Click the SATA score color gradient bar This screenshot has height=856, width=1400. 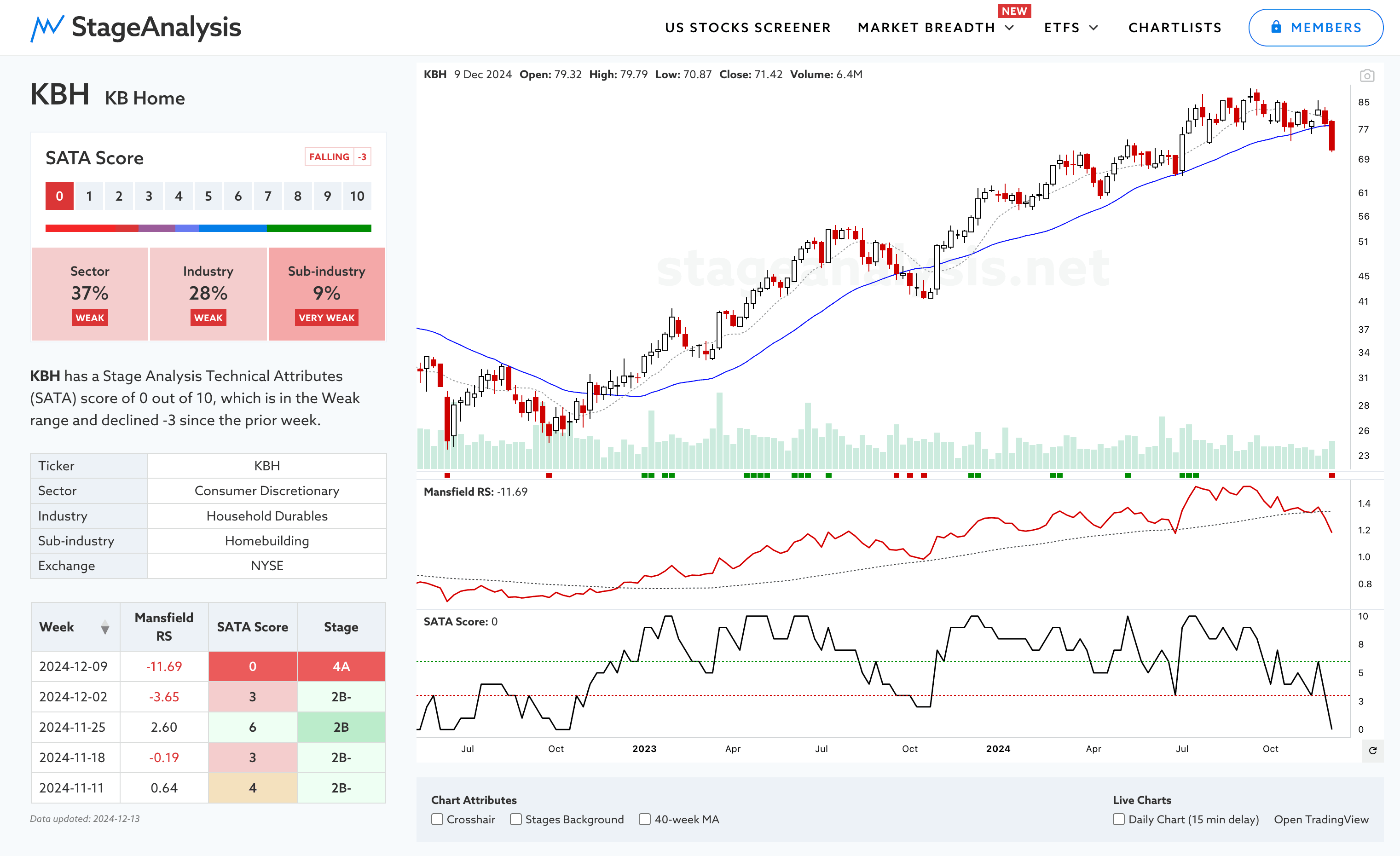pyautogui.click(x=208, y=228)
